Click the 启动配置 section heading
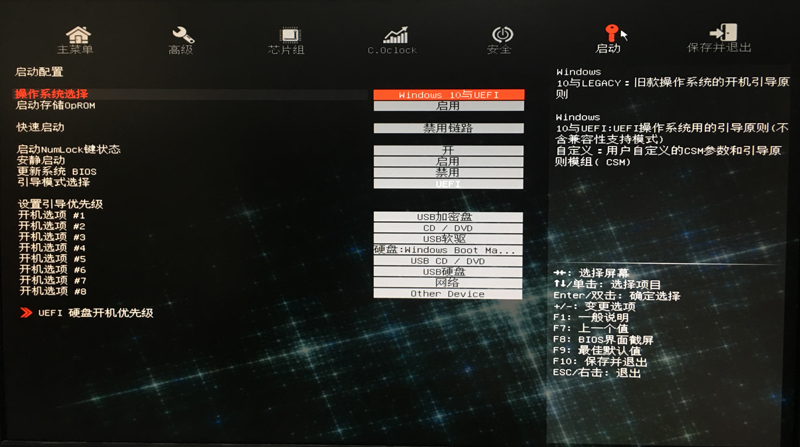 click(39, 72)
